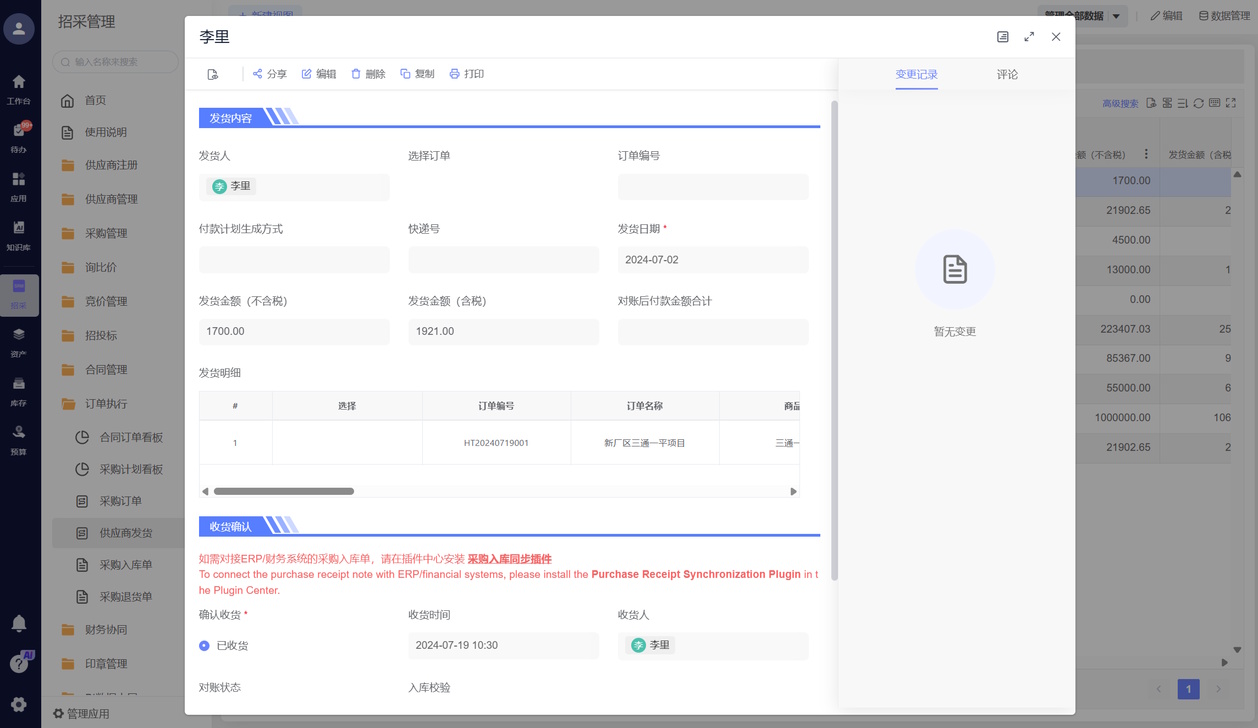The height and width of the screenshot is (728, 1258).
Task: Open the 采购入库同步插件 link
Action: coord(509,559)
